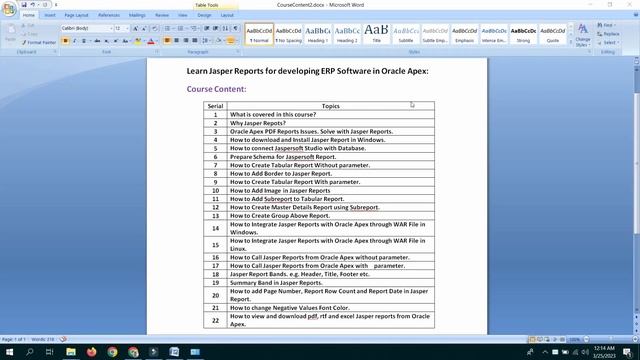Insert a numbered list
Screen dimensions: 640x360
180,28
